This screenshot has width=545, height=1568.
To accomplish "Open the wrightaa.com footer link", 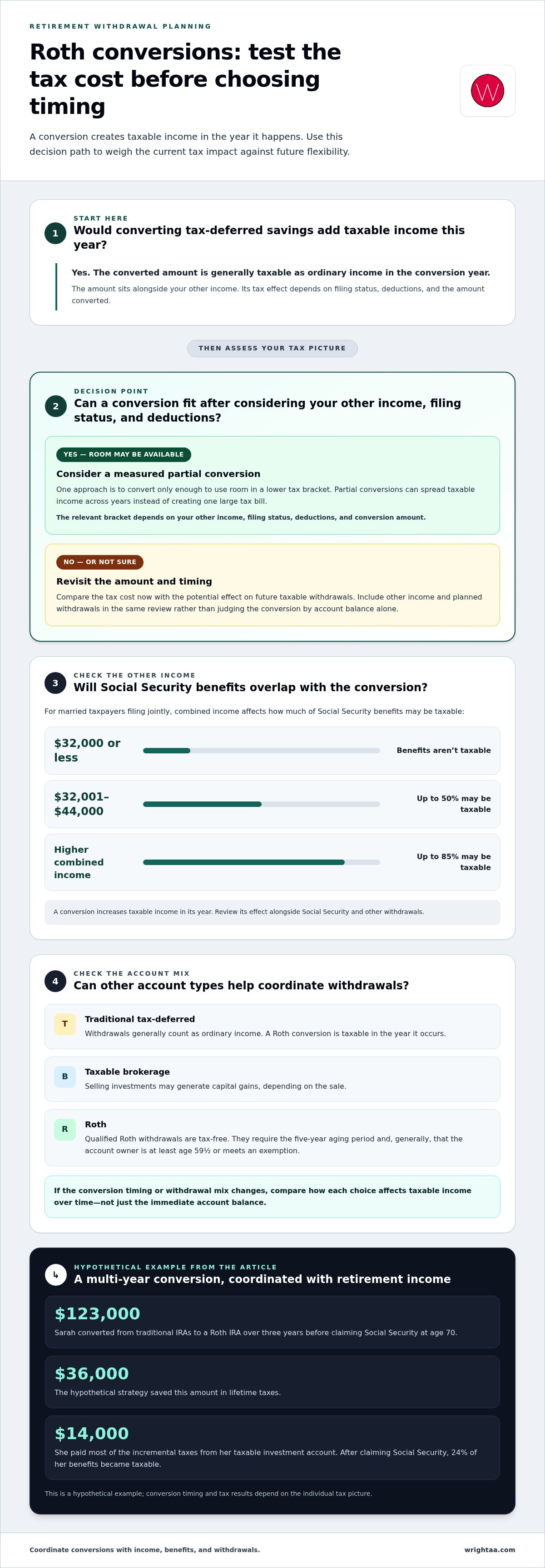I will point(490,1550).
